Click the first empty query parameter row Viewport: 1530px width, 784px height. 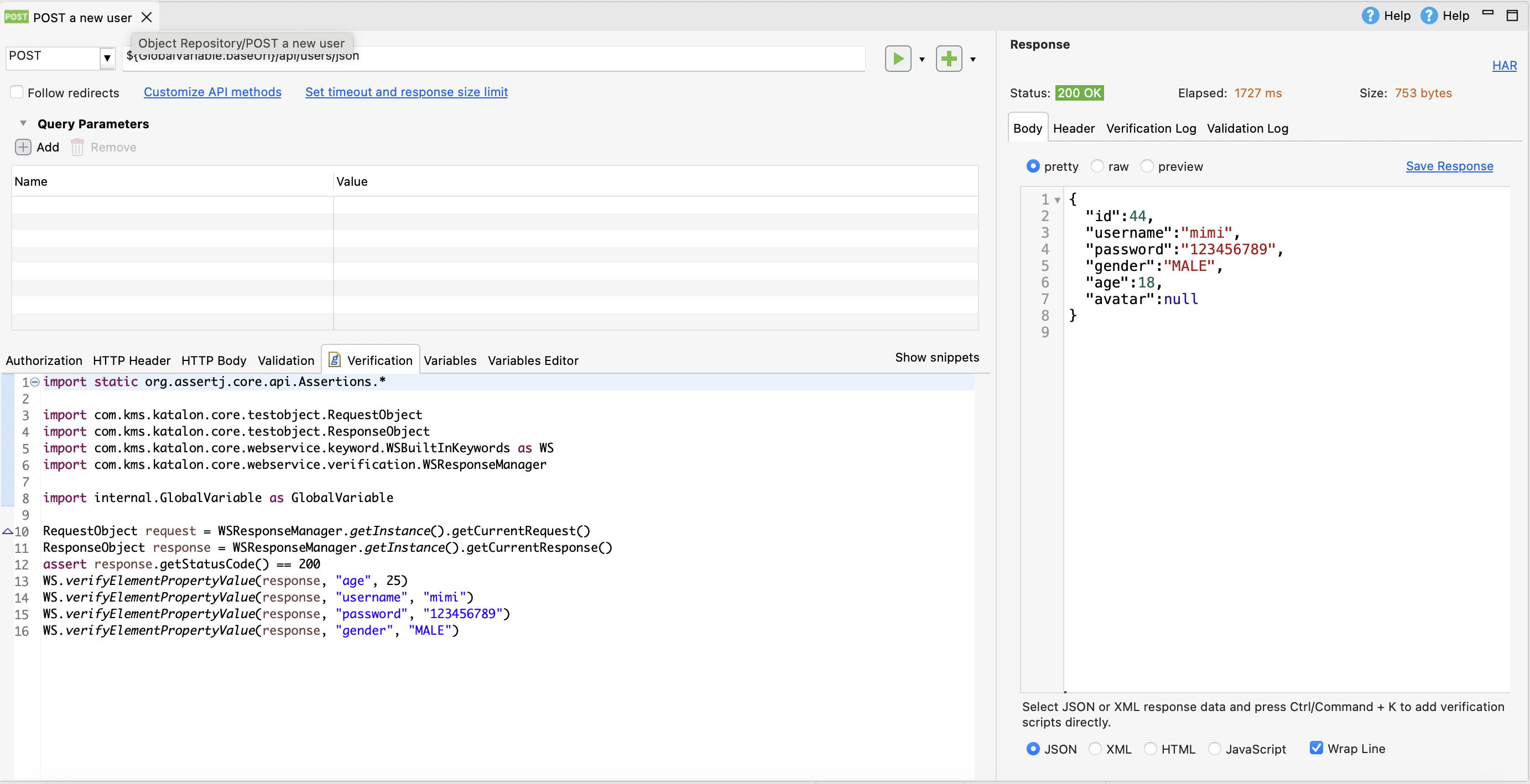(495, 205)
